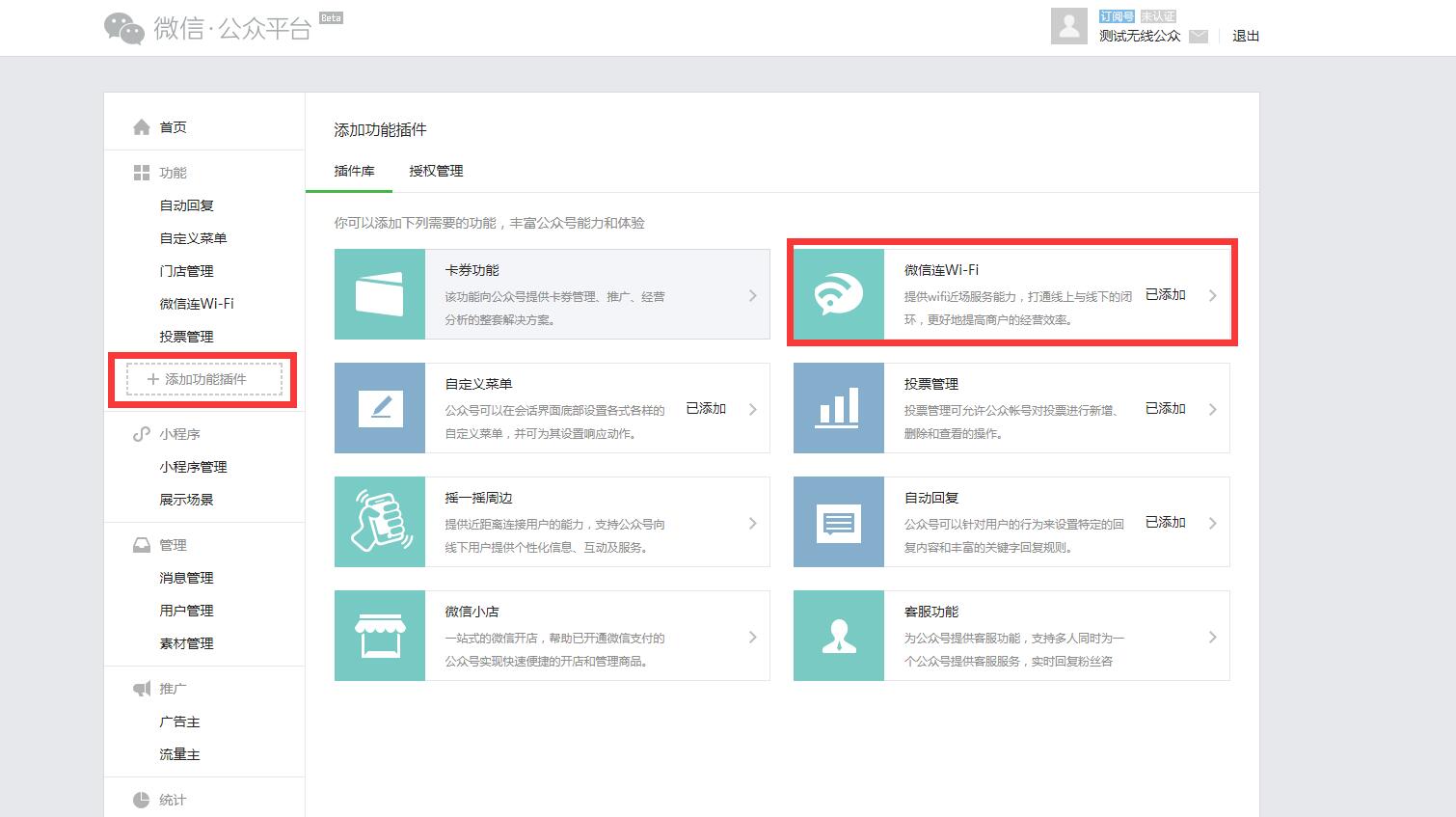The image size is (1456, 817).
Task: Open 小程序管理 in the sidebar
Action: click(x=193, y=467)
